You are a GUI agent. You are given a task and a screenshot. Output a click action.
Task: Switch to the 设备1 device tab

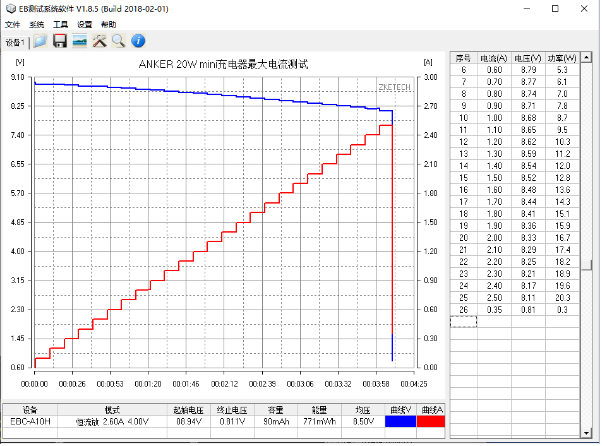15,42
